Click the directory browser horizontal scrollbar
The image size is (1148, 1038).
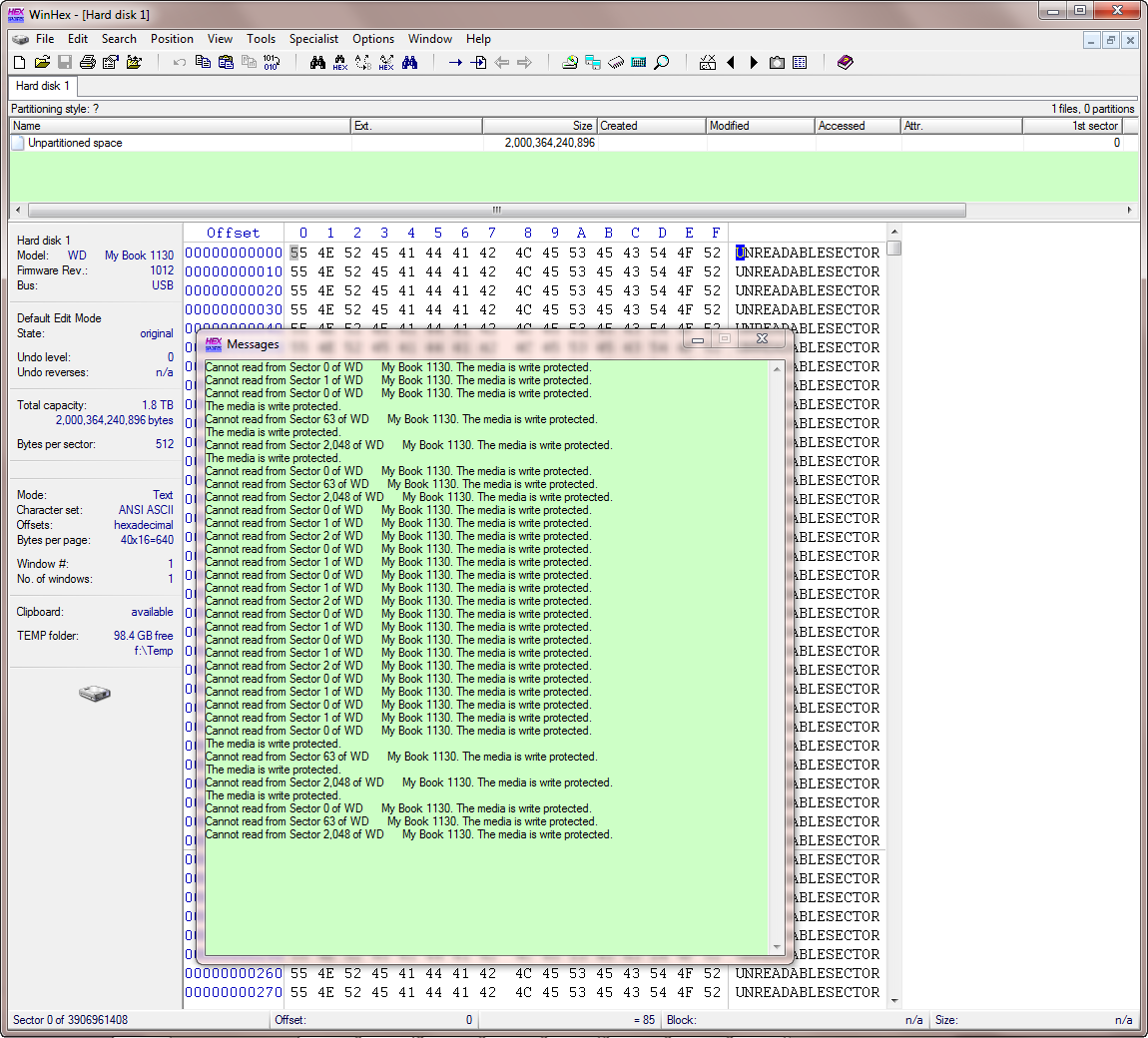click(496, 211)
